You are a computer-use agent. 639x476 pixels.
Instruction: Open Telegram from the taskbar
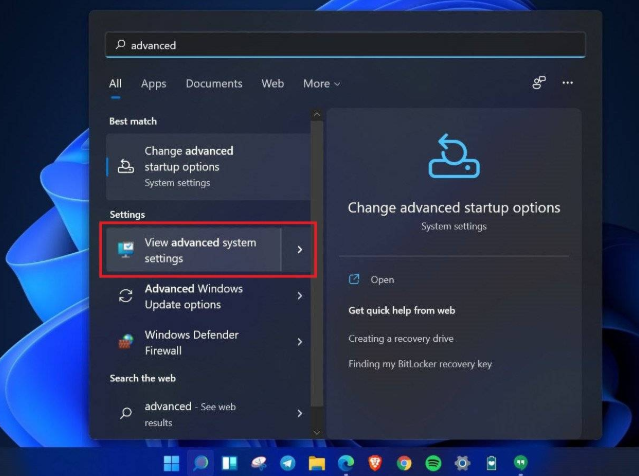coord(288,463)
